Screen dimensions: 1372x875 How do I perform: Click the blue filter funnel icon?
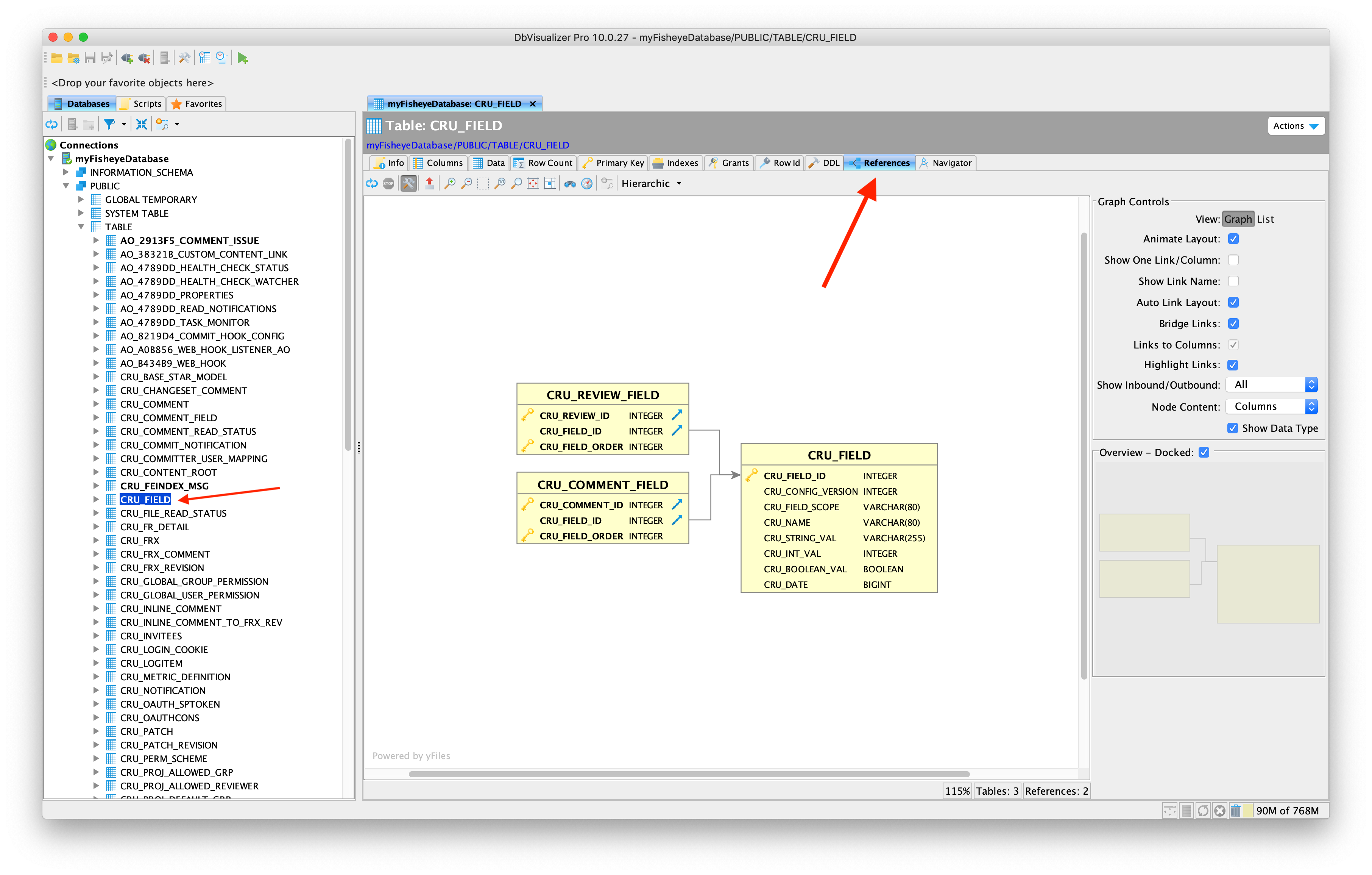click(x=109, y=124)
